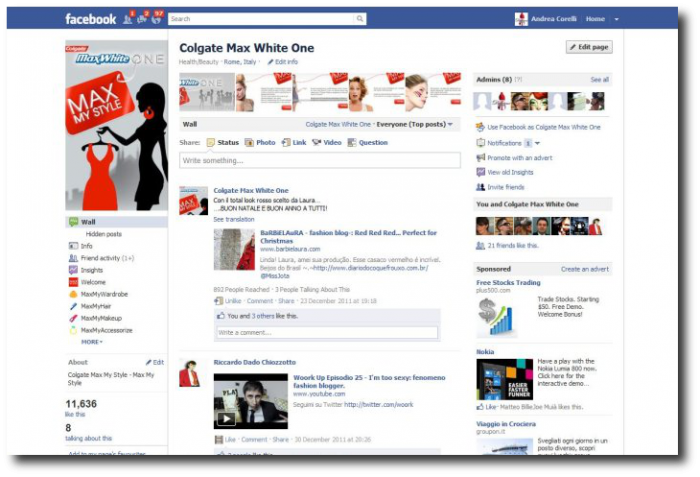Click Edit next to About
700x477 pixels.
click(x=155, y=362)
